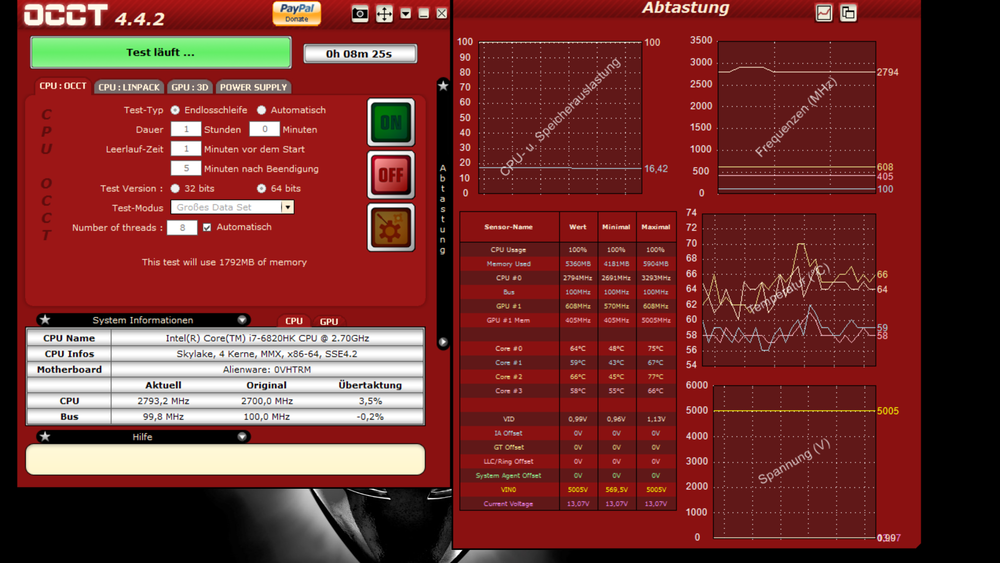Select the Automatisch test type radio
Image resolution: width=1000 pixels, height=563 pixels.
[x=262, y=110]
